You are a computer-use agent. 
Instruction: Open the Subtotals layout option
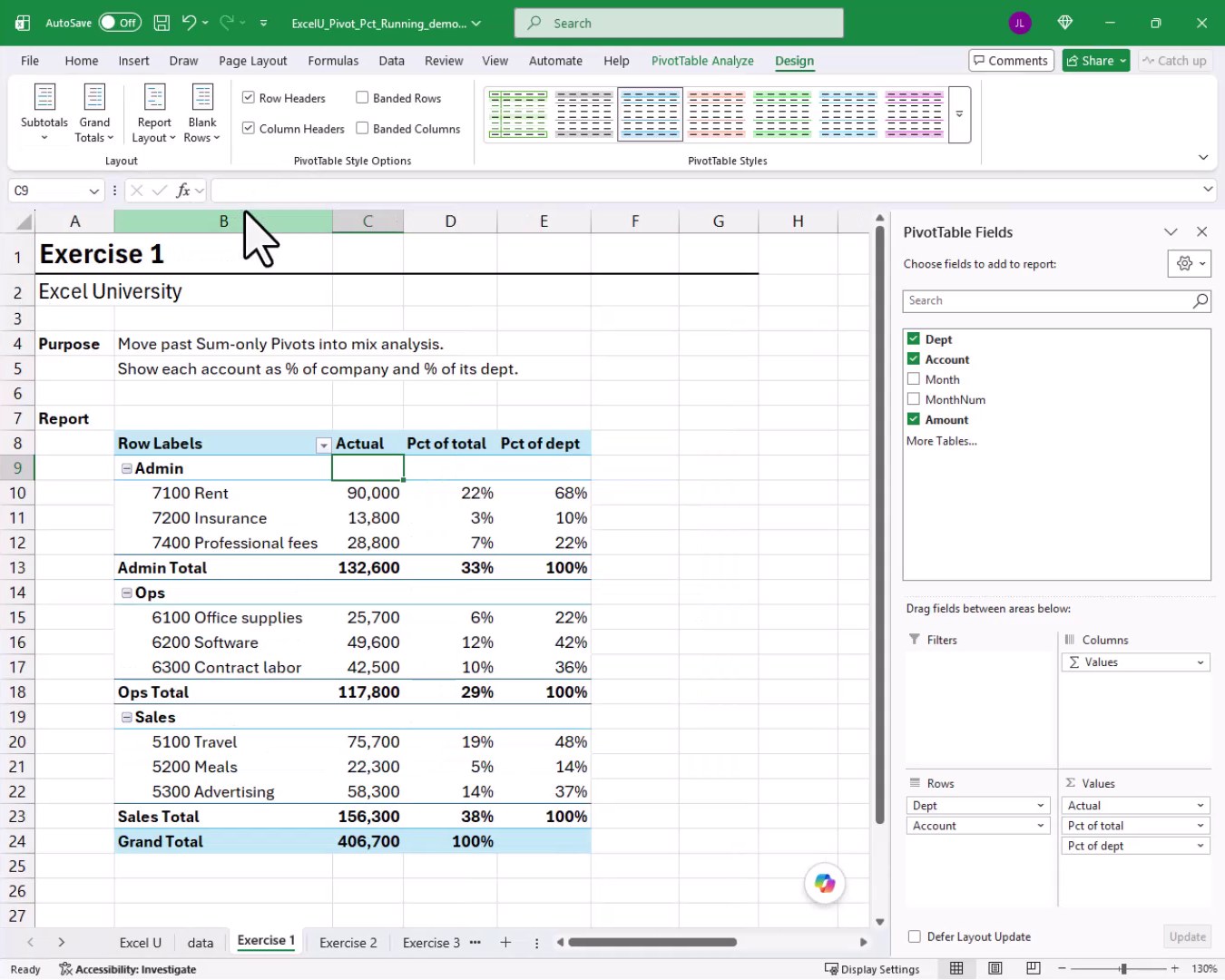44,113
